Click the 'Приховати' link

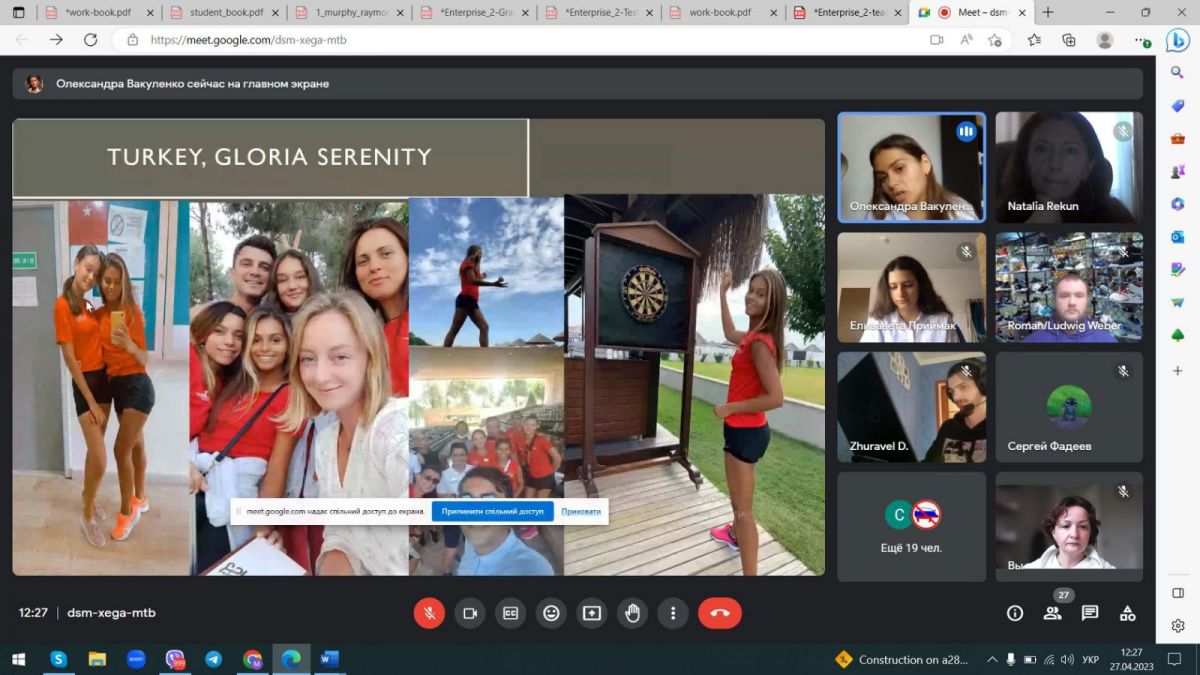pyautogui.click(x=581, y=511)
